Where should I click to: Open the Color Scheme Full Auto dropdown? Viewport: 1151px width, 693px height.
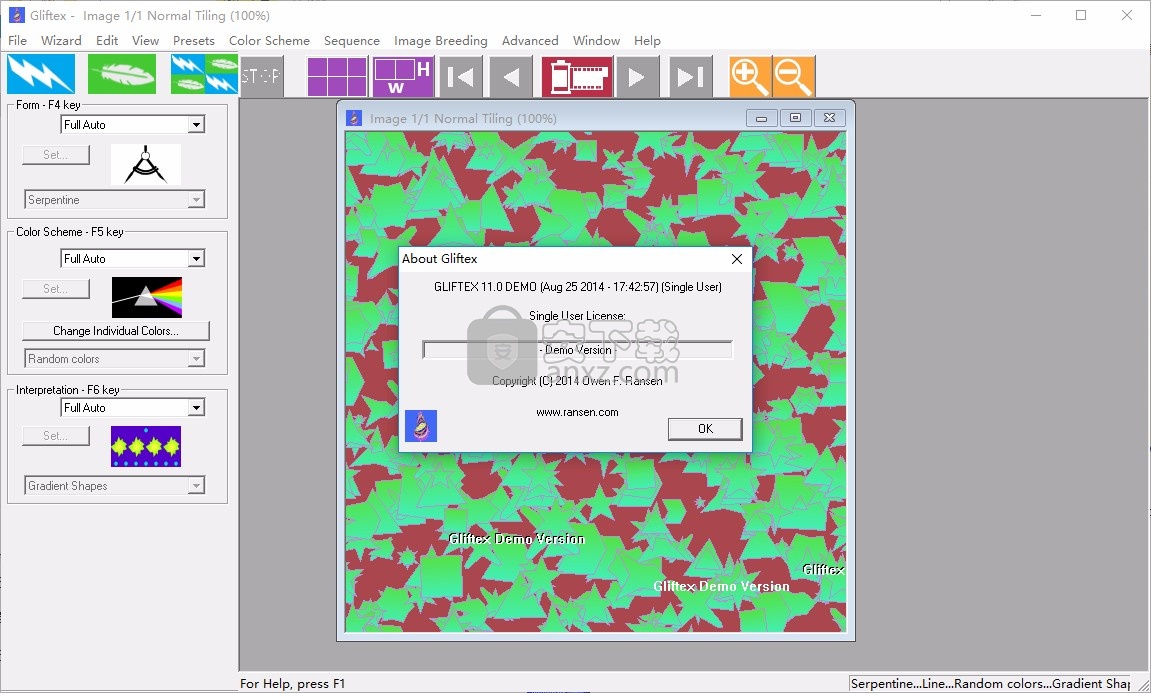pos(132,258)
